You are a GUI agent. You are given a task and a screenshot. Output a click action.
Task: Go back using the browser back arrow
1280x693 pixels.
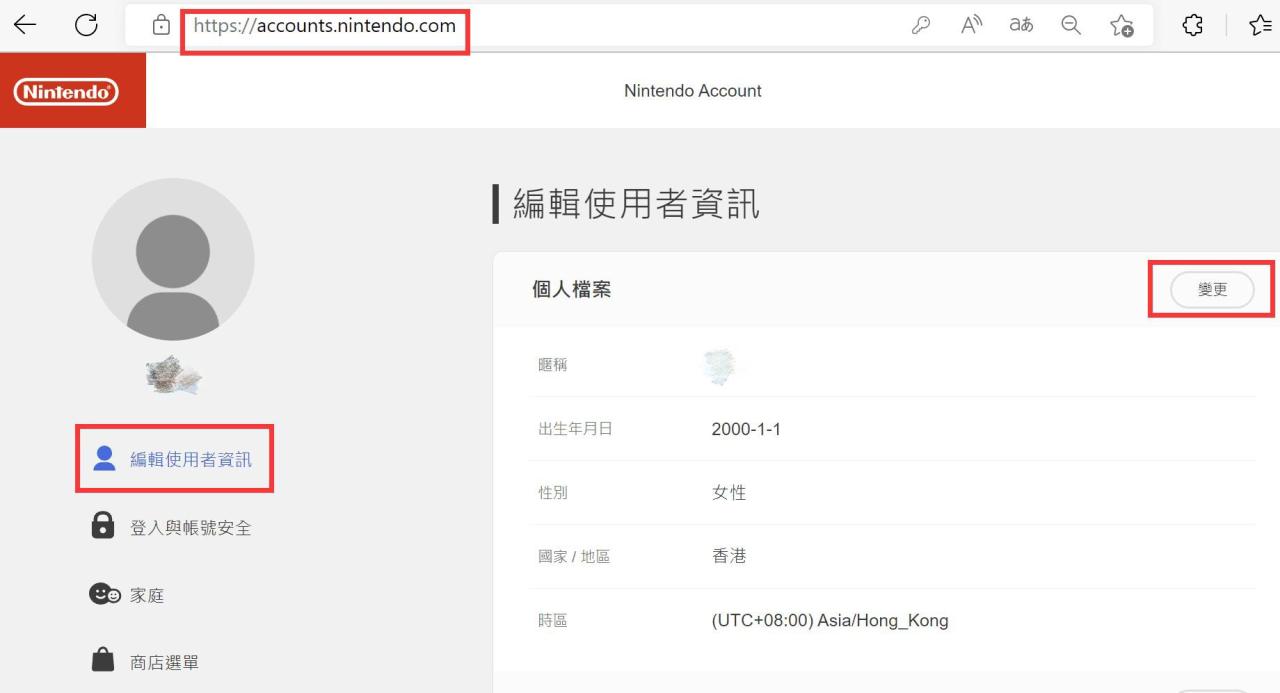[x=25, y=26]
